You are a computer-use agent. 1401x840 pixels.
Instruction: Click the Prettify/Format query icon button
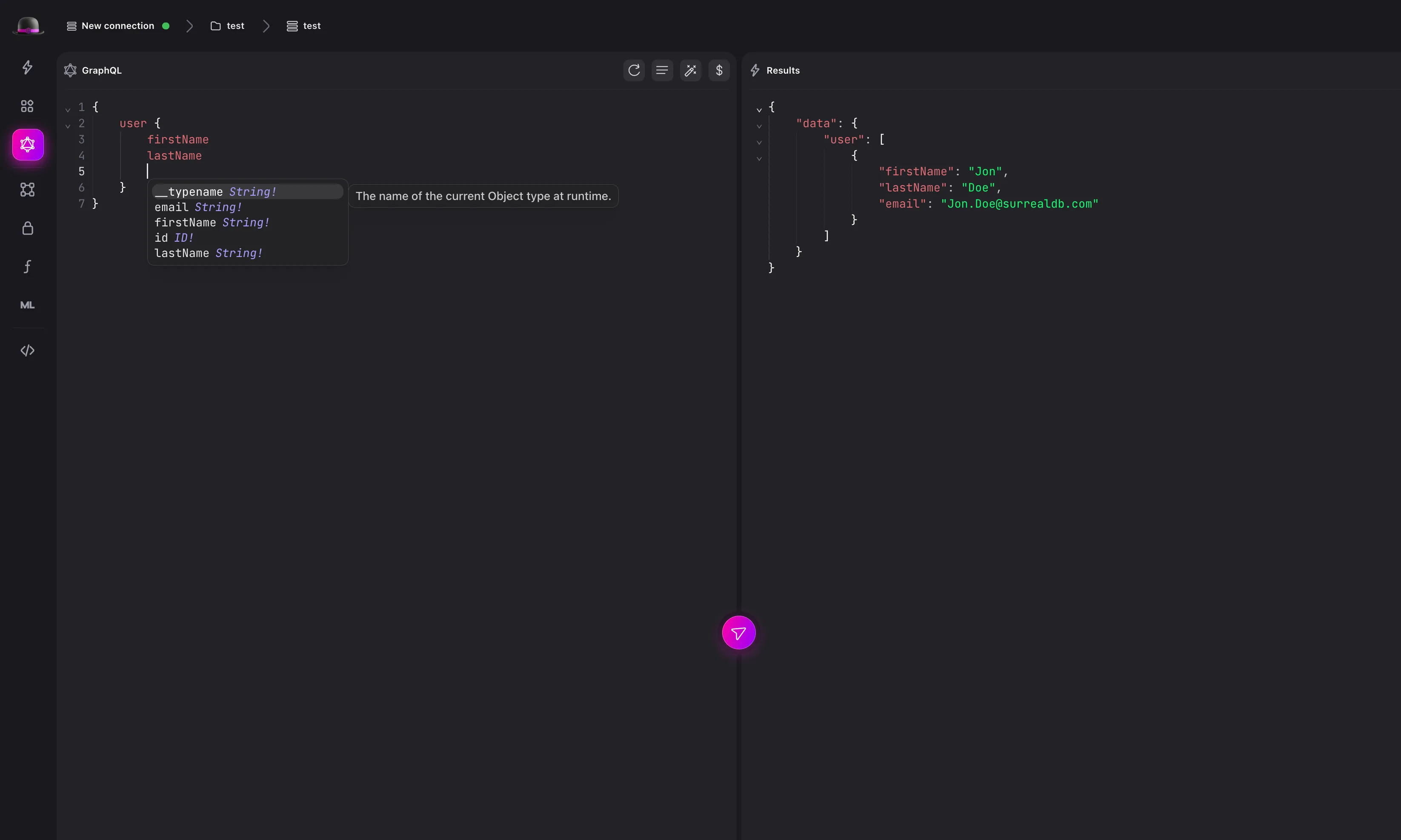[691, 70]
